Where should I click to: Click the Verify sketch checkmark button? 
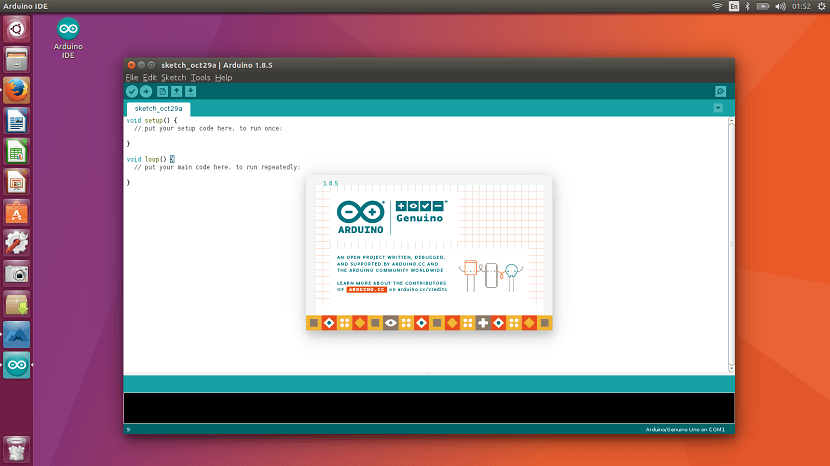pyautogui.click(x=132, y=92)
